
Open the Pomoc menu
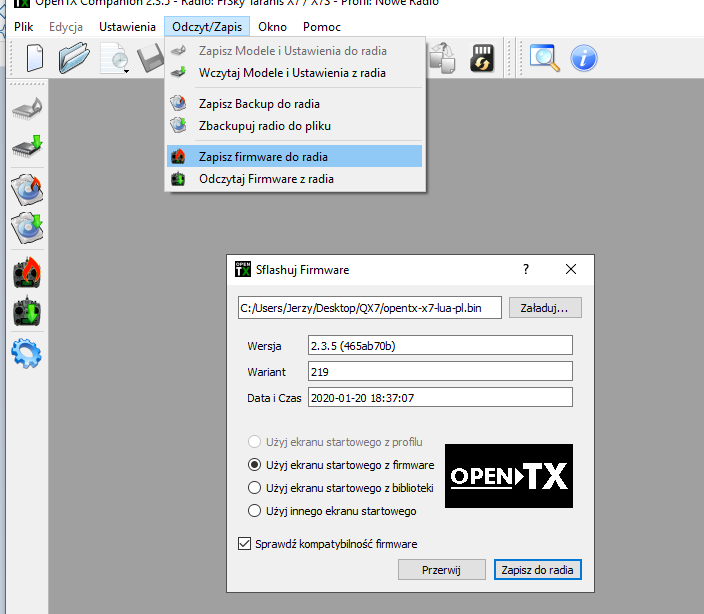click(321, 27)
